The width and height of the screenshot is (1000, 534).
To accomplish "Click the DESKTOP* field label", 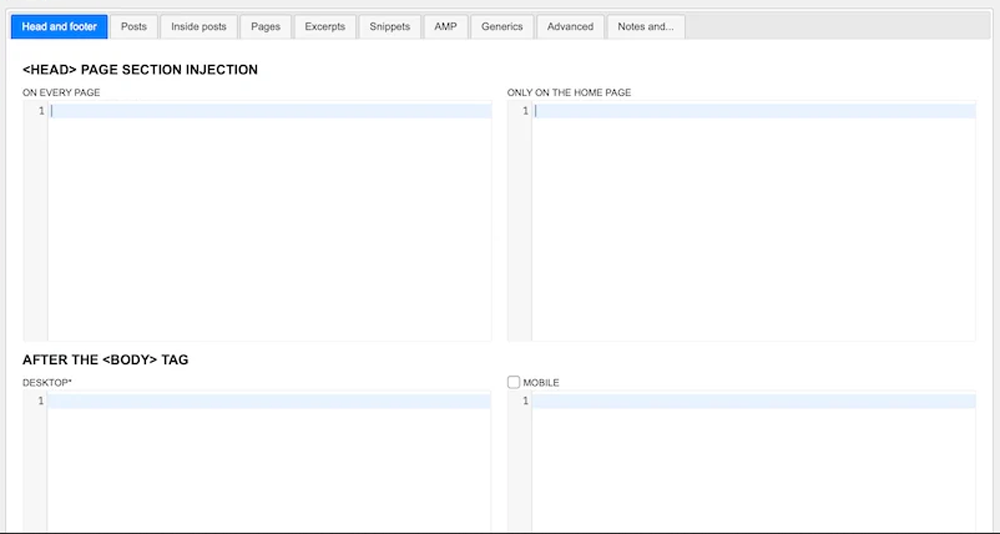I will click(x=47, y=383).
